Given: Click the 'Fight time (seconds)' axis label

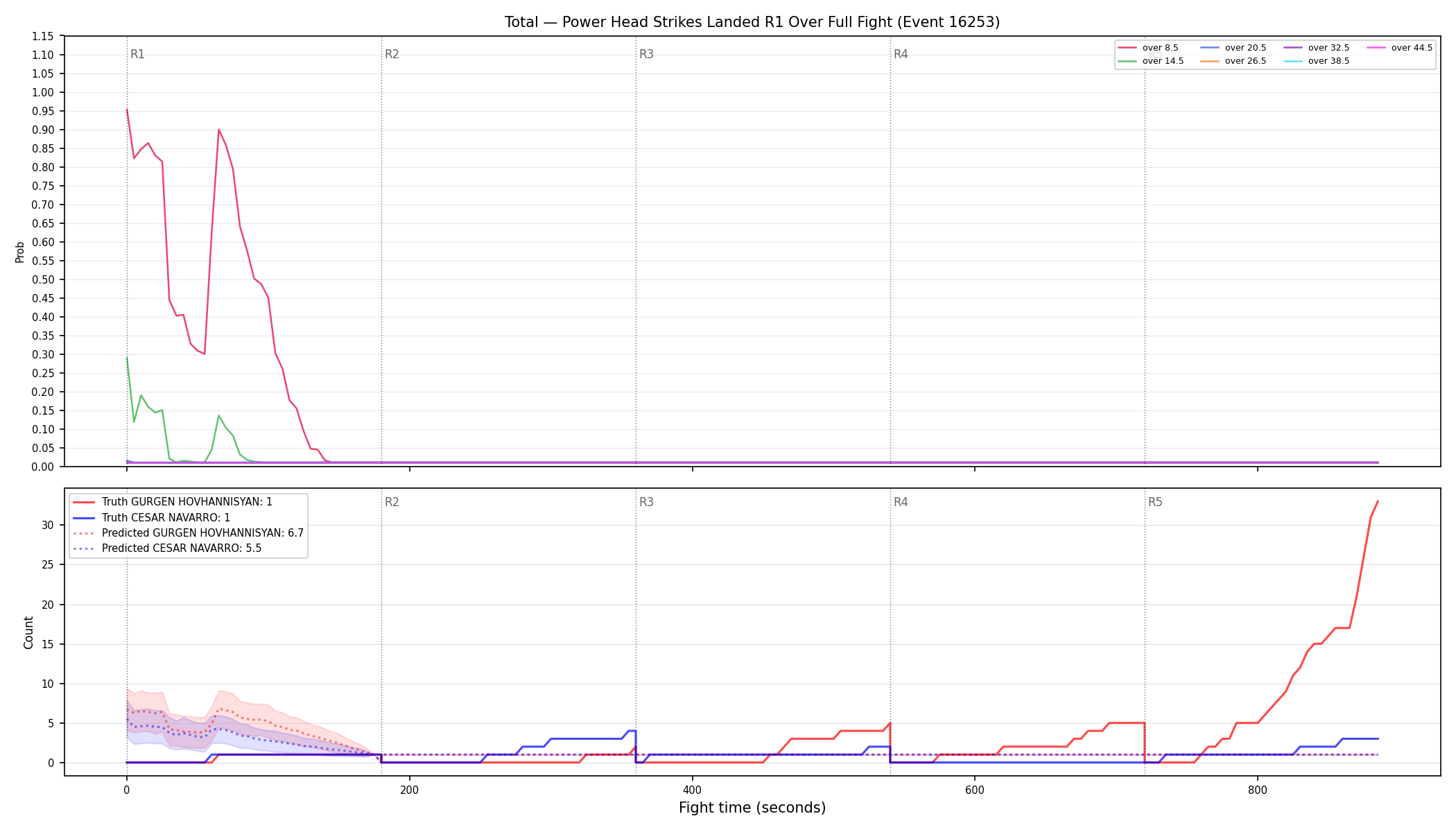Looking at the screenshot, I should point(752,808).
